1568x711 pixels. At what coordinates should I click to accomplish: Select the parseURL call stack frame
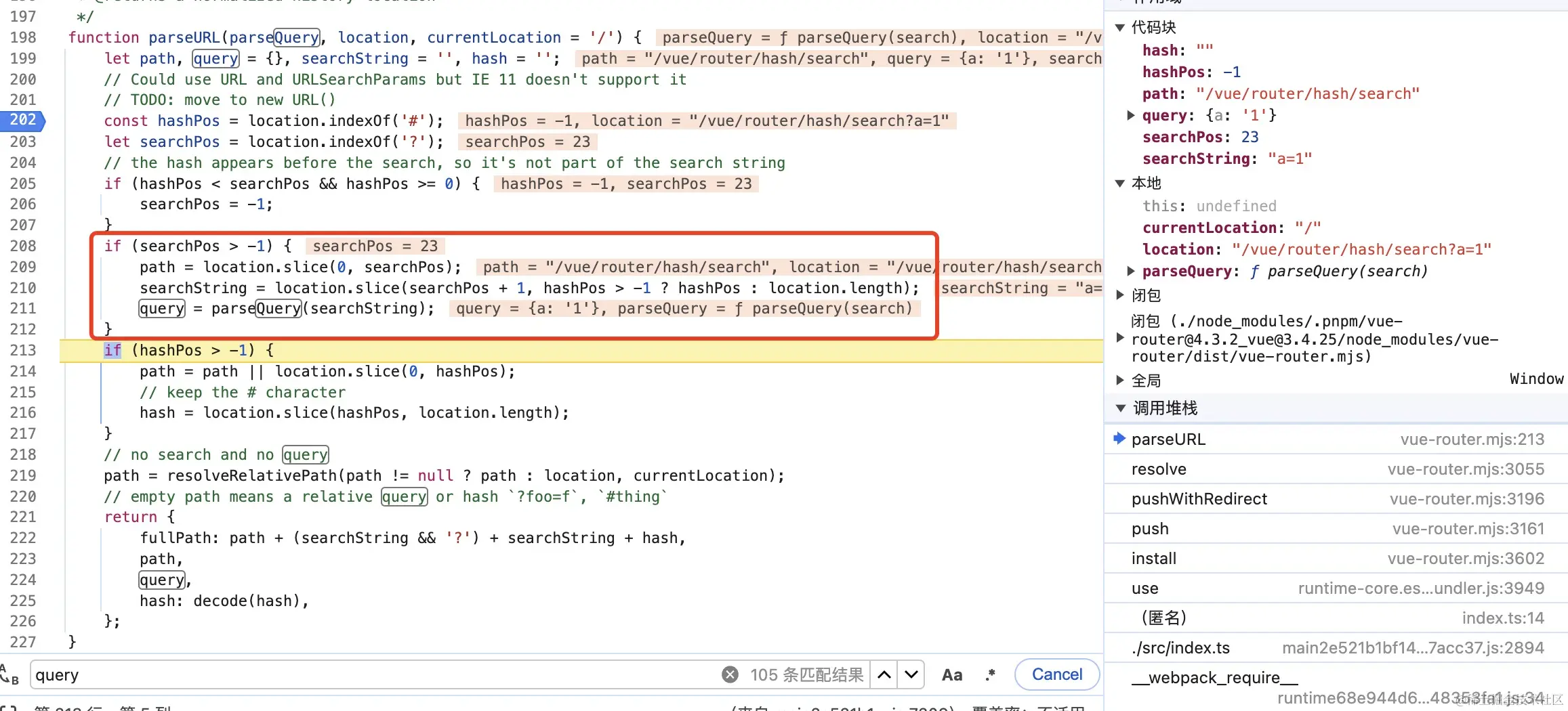1336,439
